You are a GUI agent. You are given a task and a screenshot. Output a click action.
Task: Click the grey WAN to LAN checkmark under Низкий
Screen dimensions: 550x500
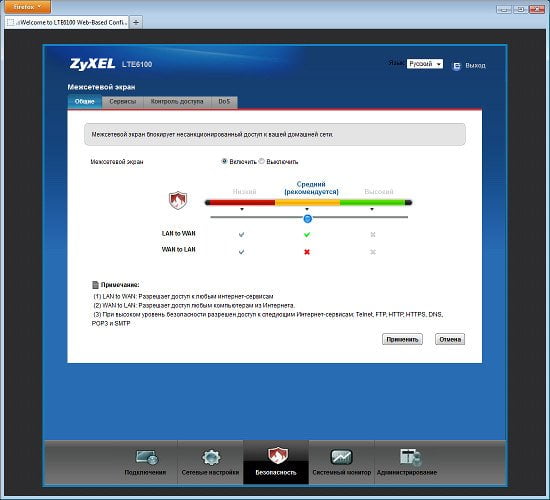pos(241,252)
